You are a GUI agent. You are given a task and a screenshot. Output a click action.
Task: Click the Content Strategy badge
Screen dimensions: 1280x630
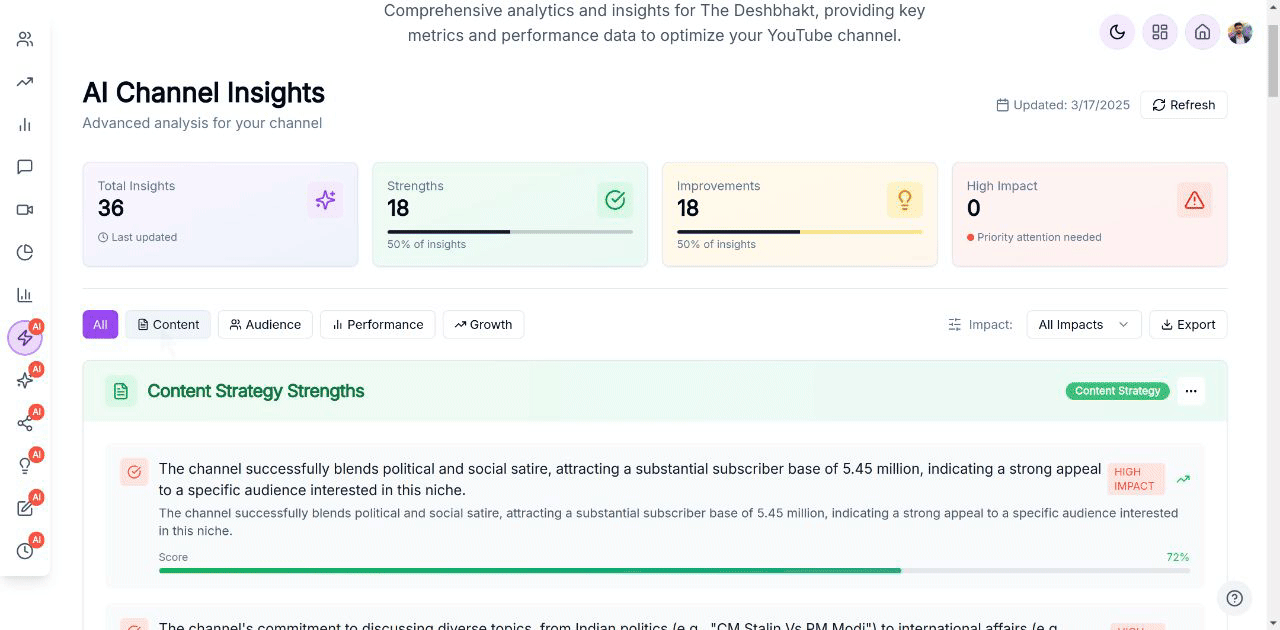(x=1118, y=391)
